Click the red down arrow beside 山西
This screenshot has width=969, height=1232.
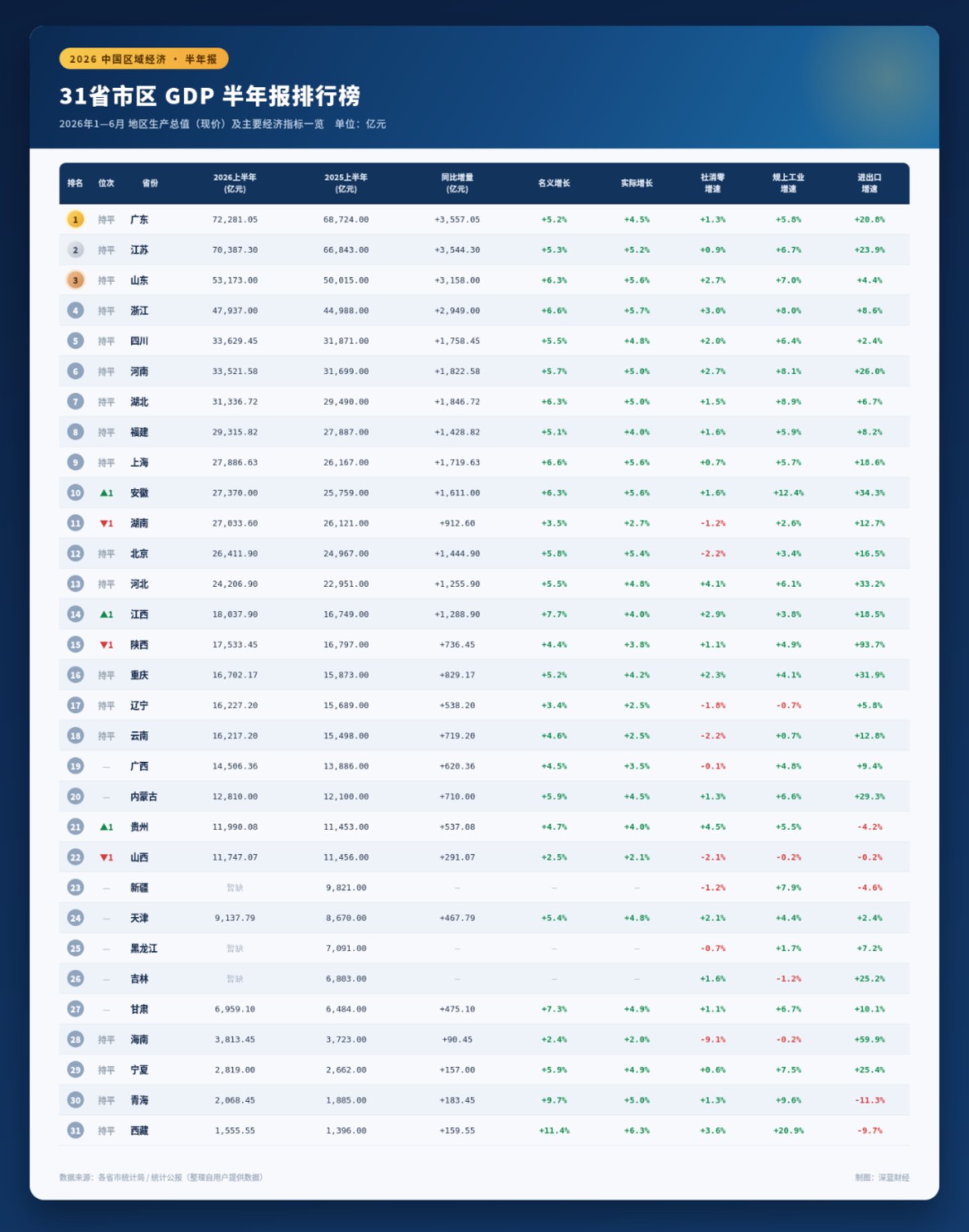point(104,857)
